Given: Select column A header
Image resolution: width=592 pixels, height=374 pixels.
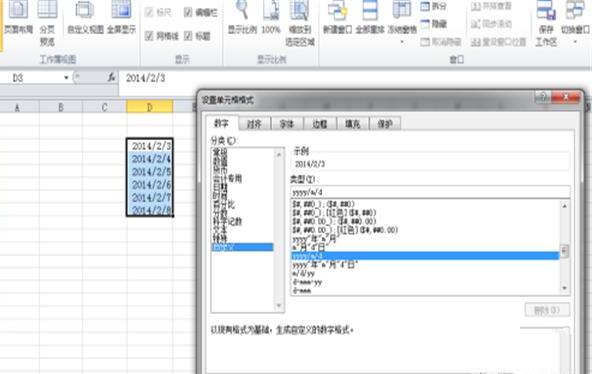Looking at the screenshot, I should (x=17, y=108).
